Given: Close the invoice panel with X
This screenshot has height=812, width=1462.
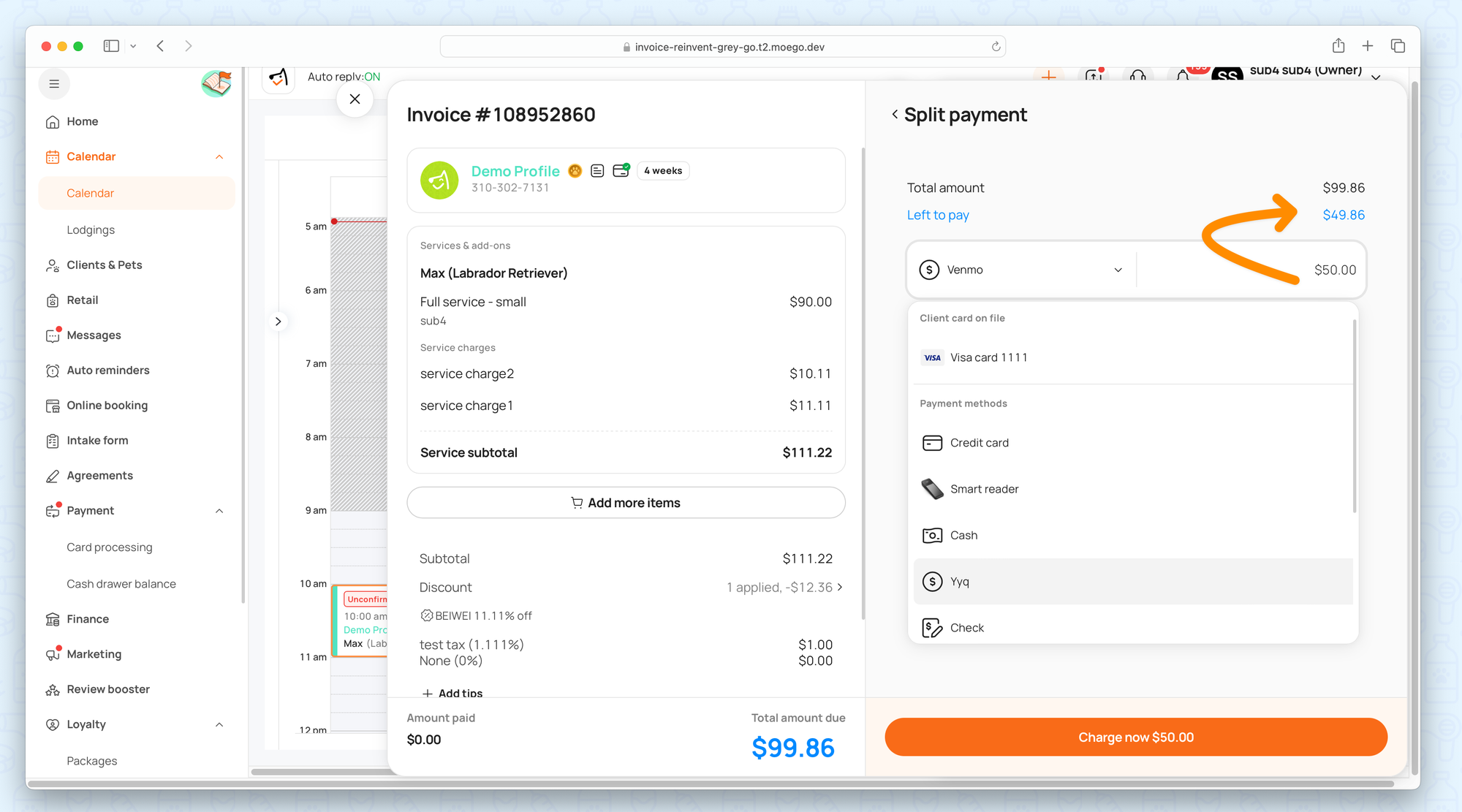Looking at the screenshot, I should click(x=355, y=99).
